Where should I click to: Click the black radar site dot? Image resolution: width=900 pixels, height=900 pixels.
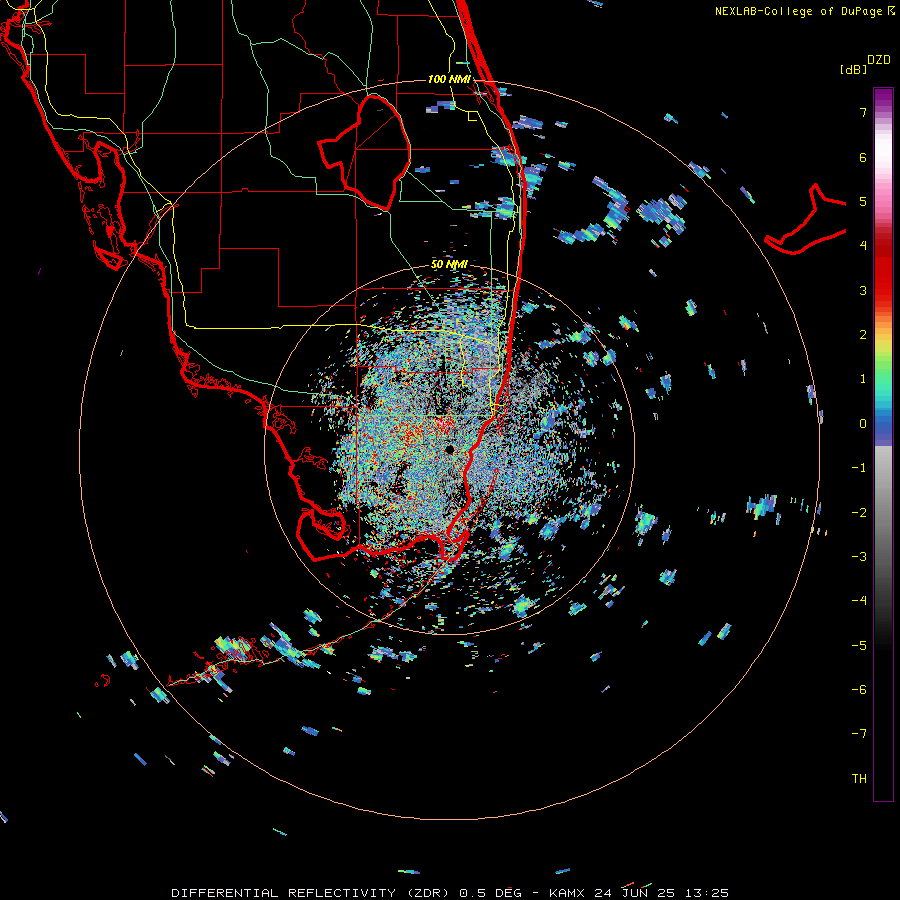pos(449,449)
